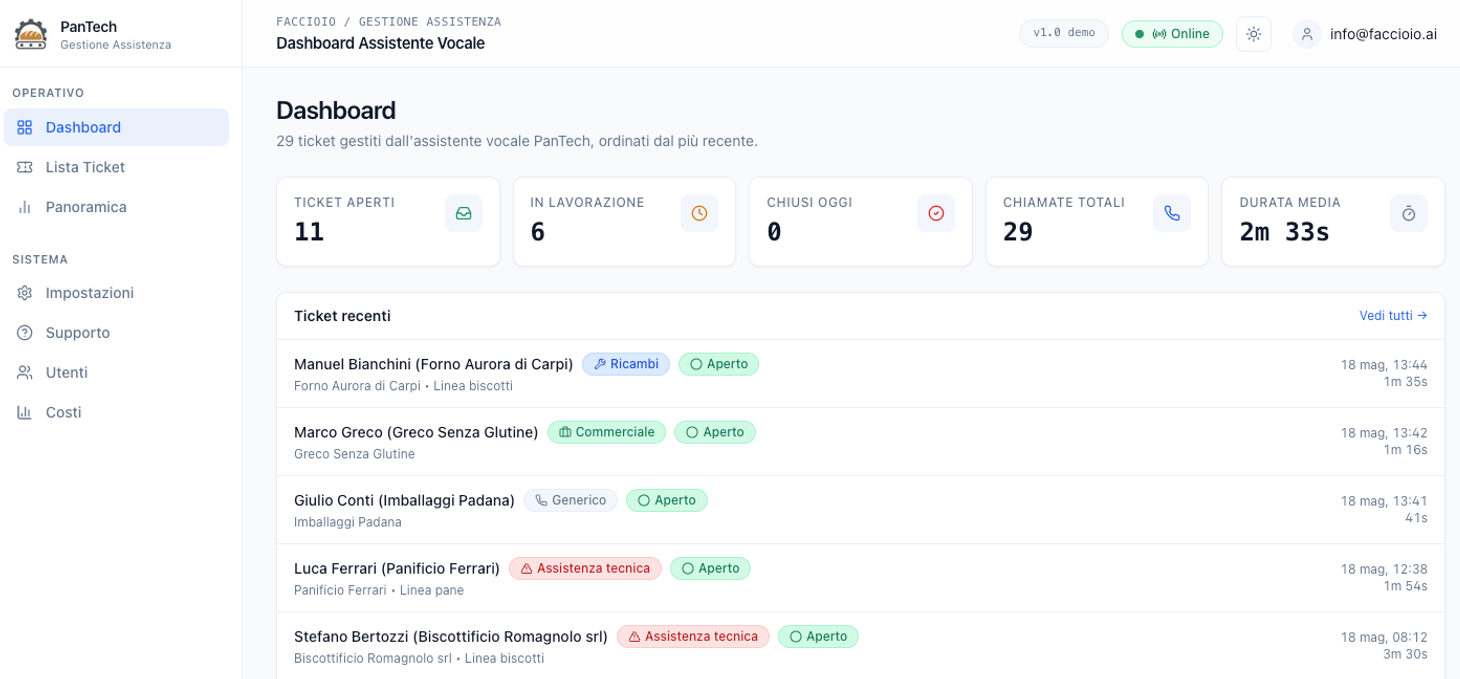Click the breadcrumb FACCIOIO / GESTIONE ASSISTENZA

click(x=389, y=21)
